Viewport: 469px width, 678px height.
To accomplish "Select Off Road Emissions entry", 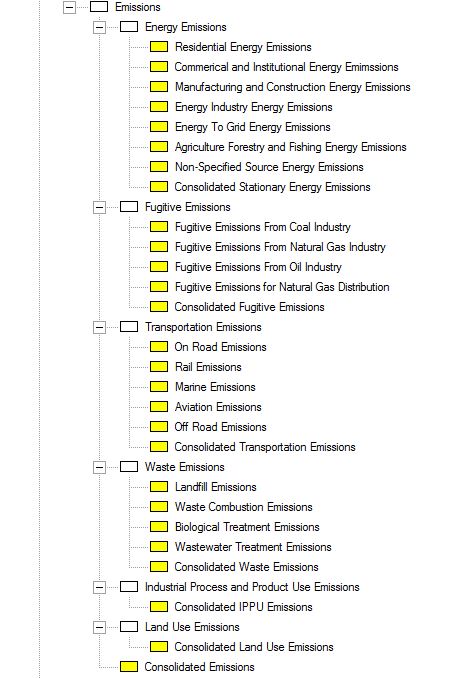I will point(220,427).
